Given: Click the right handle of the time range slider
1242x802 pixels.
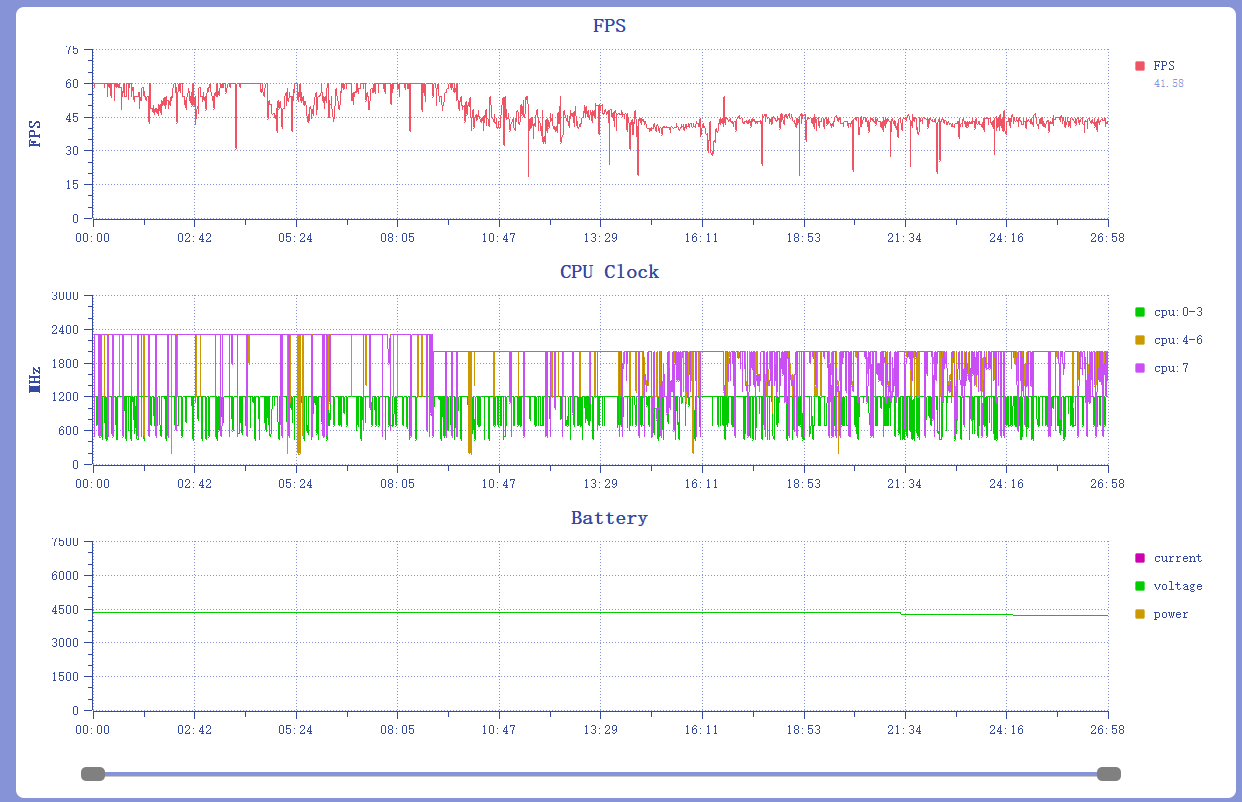Looking at the screenshot, I should click(x=1108, y=774).
